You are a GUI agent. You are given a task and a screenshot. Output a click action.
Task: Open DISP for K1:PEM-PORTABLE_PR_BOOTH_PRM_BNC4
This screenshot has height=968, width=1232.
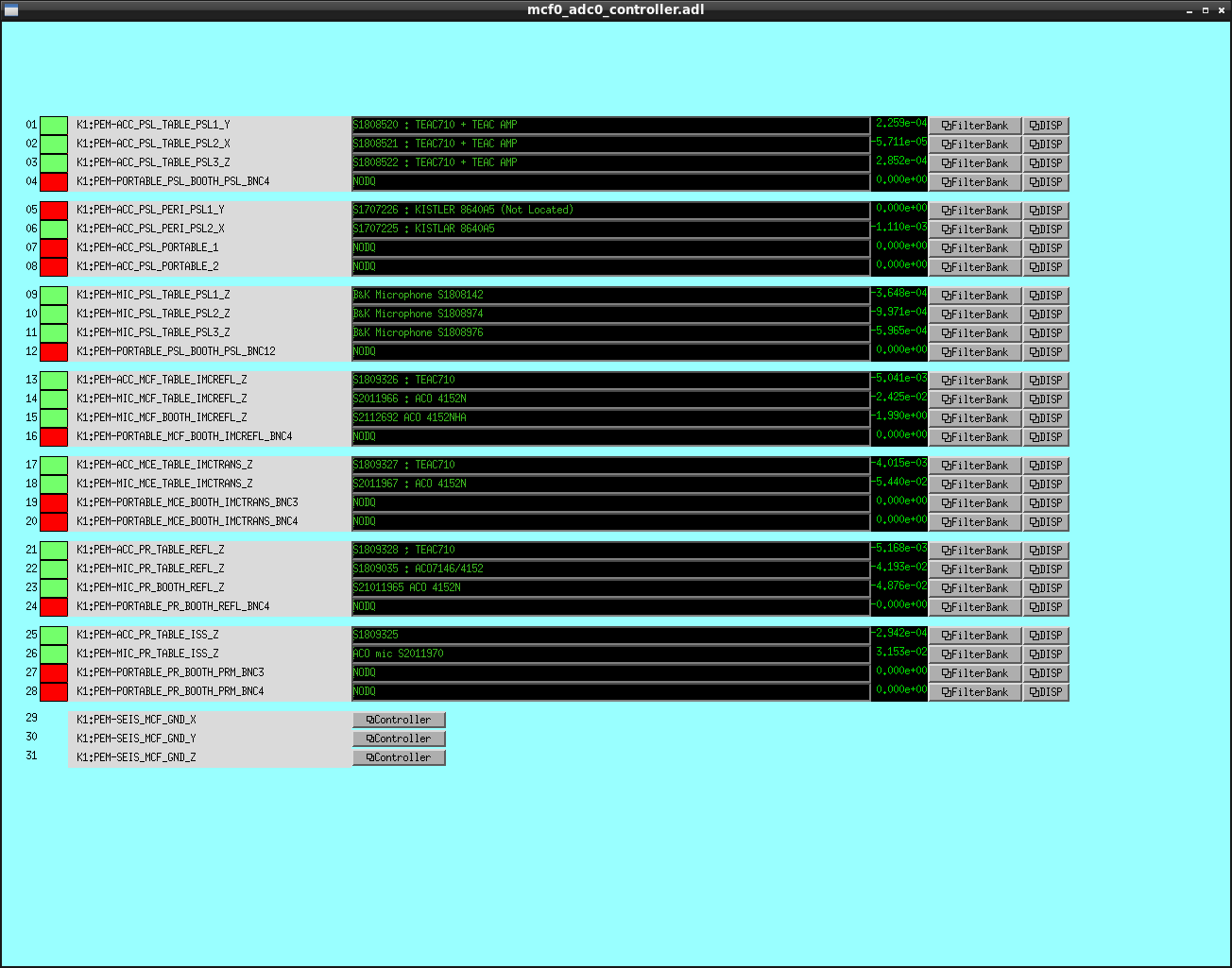pyautogui.click(x=1046, y=692)
